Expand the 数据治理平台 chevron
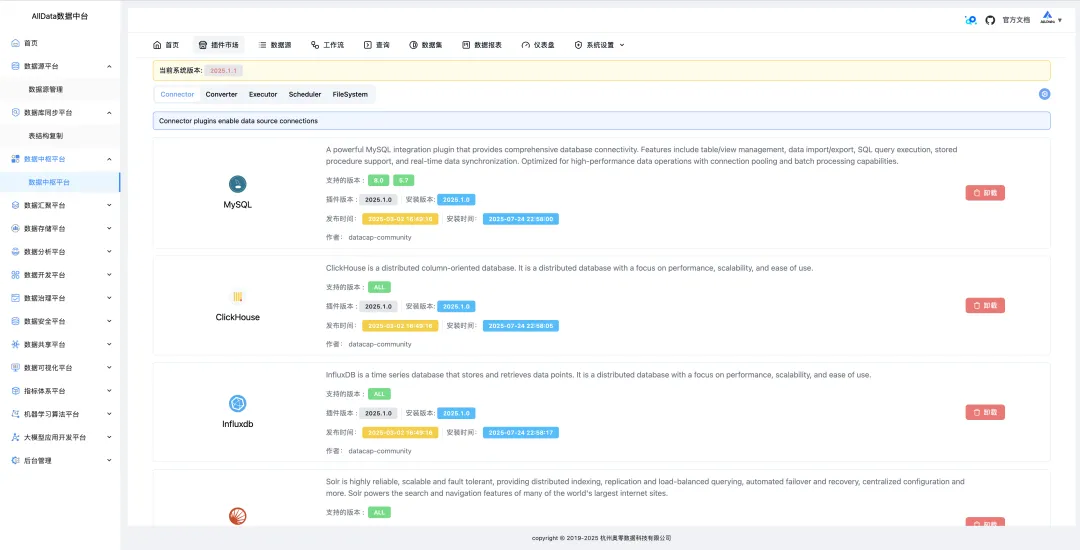The height and width of the screenshot is (550, 1080). [x=110, y=298]
